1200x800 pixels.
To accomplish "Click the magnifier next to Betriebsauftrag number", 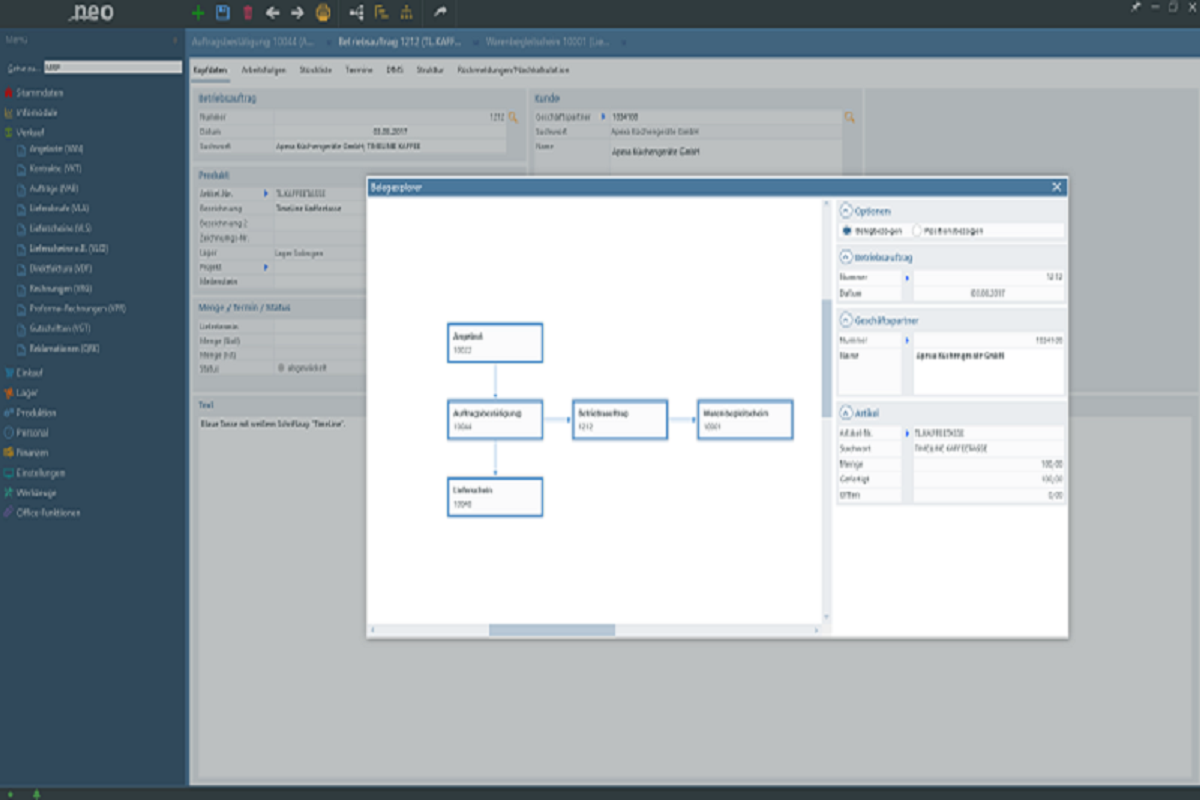I will click(513, 117).
